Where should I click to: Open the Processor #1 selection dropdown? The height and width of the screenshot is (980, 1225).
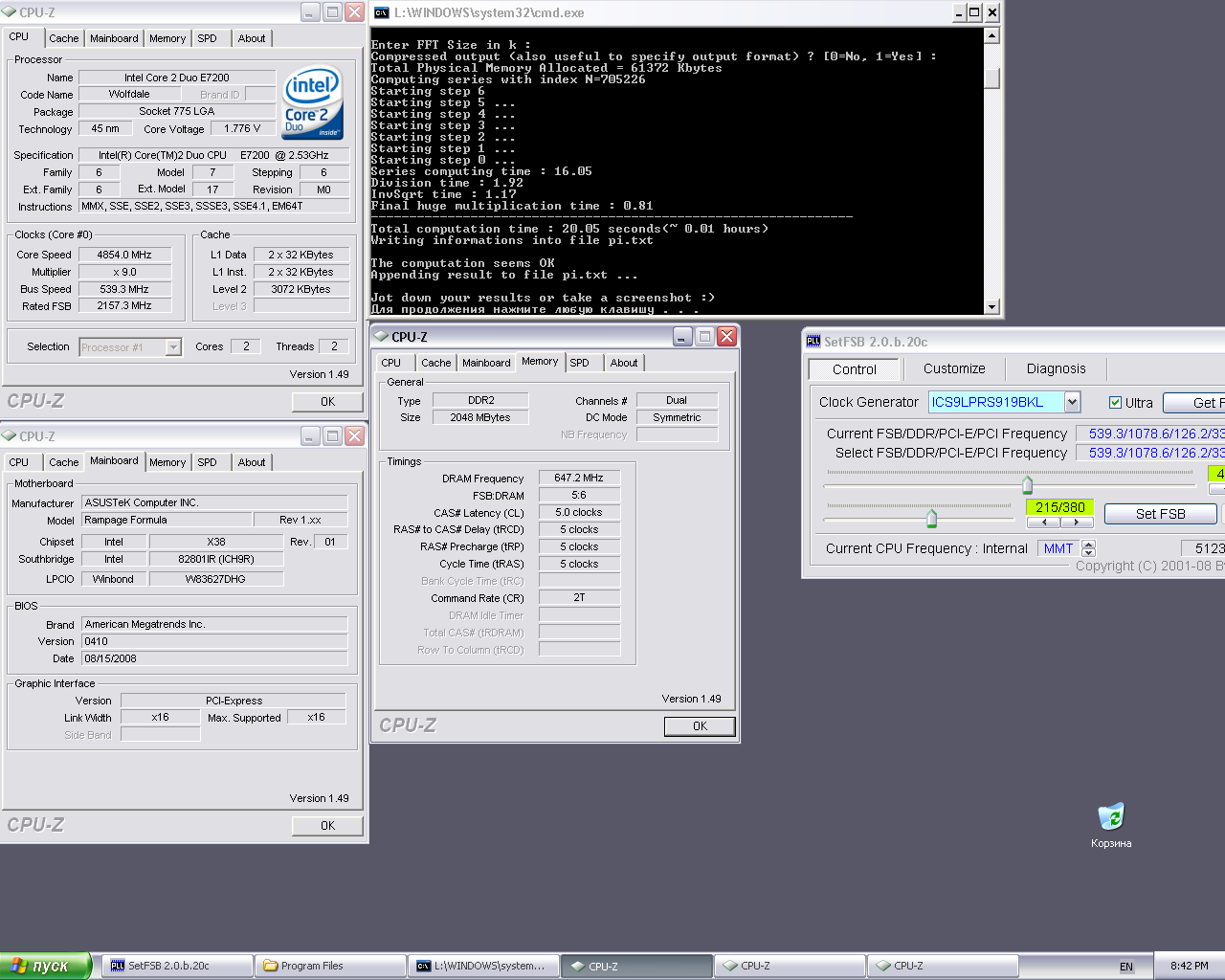point(173,347)
